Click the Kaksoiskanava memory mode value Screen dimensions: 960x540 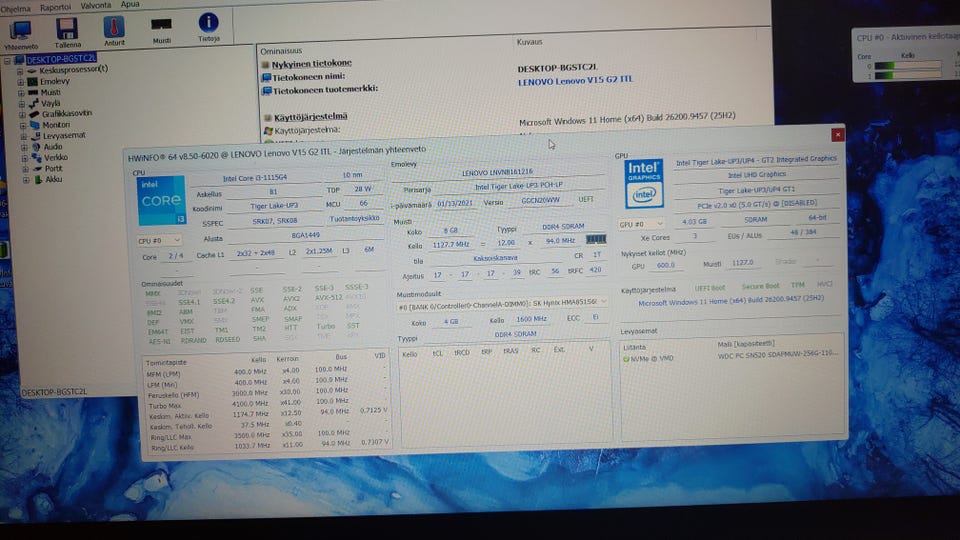(x=495, y=258)
